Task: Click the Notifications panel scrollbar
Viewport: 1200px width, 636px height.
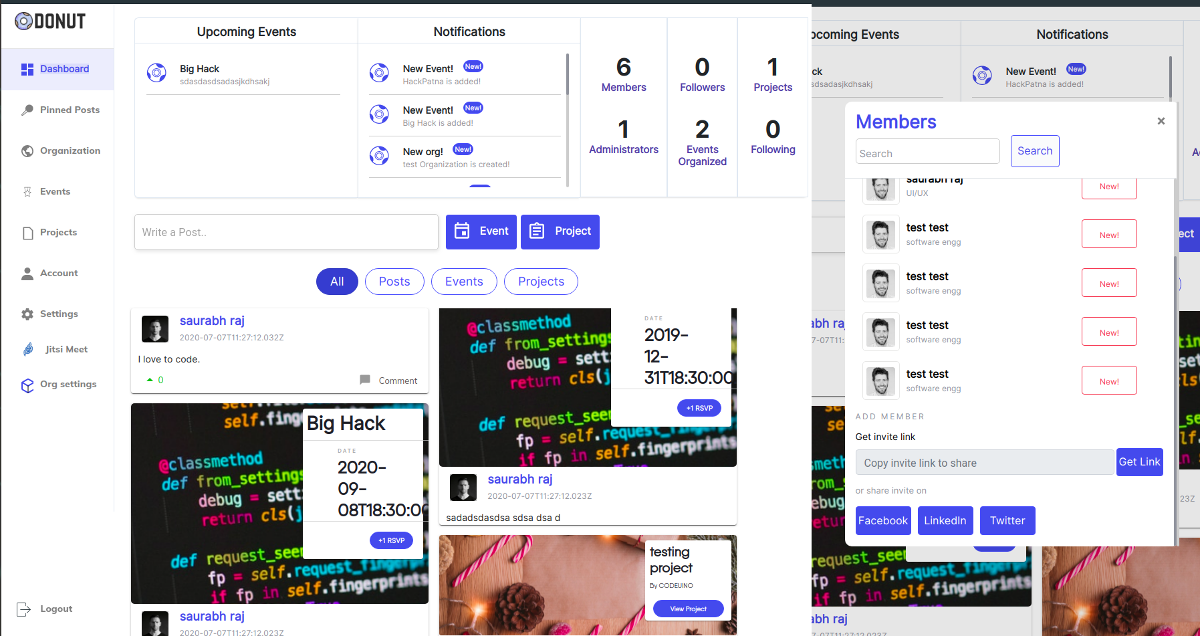Action: (x=568, y=120)
